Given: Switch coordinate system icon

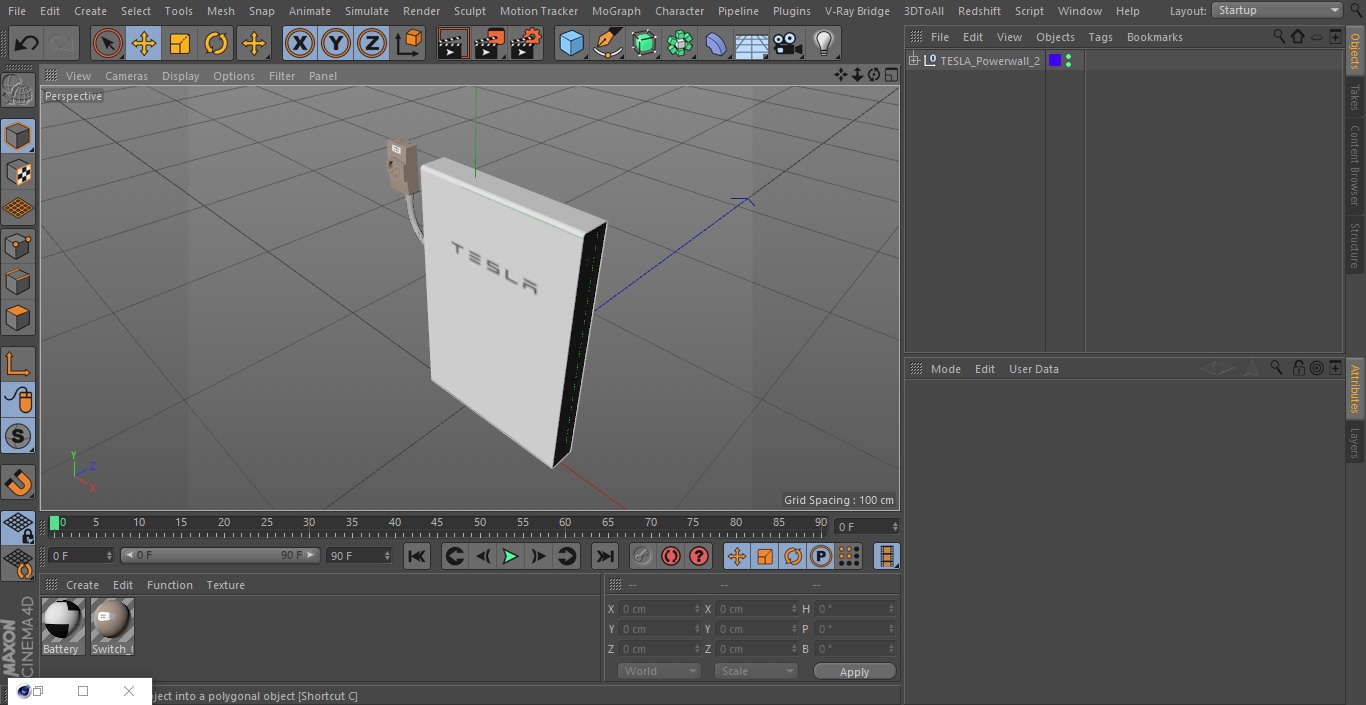Looking at the screenshot, I should [409, 44].
